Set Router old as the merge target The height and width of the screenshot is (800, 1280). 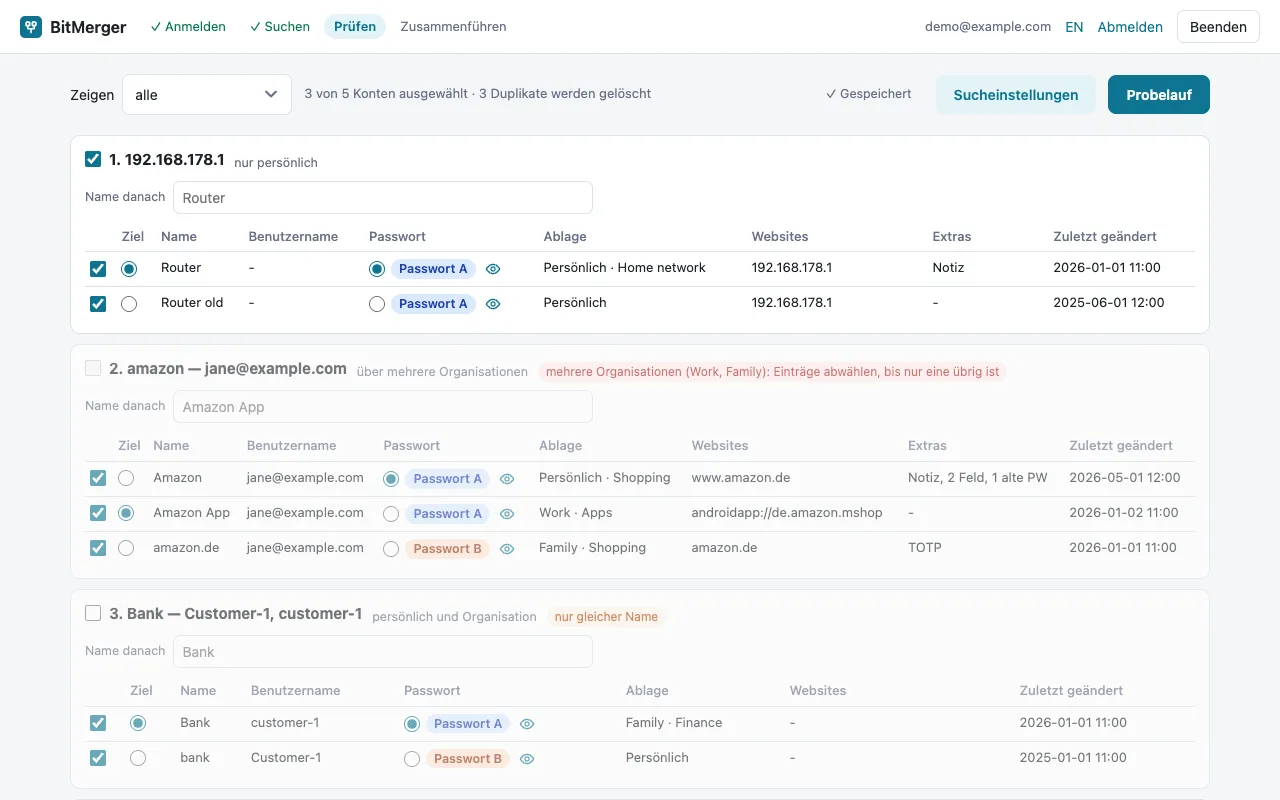point(129,304)
